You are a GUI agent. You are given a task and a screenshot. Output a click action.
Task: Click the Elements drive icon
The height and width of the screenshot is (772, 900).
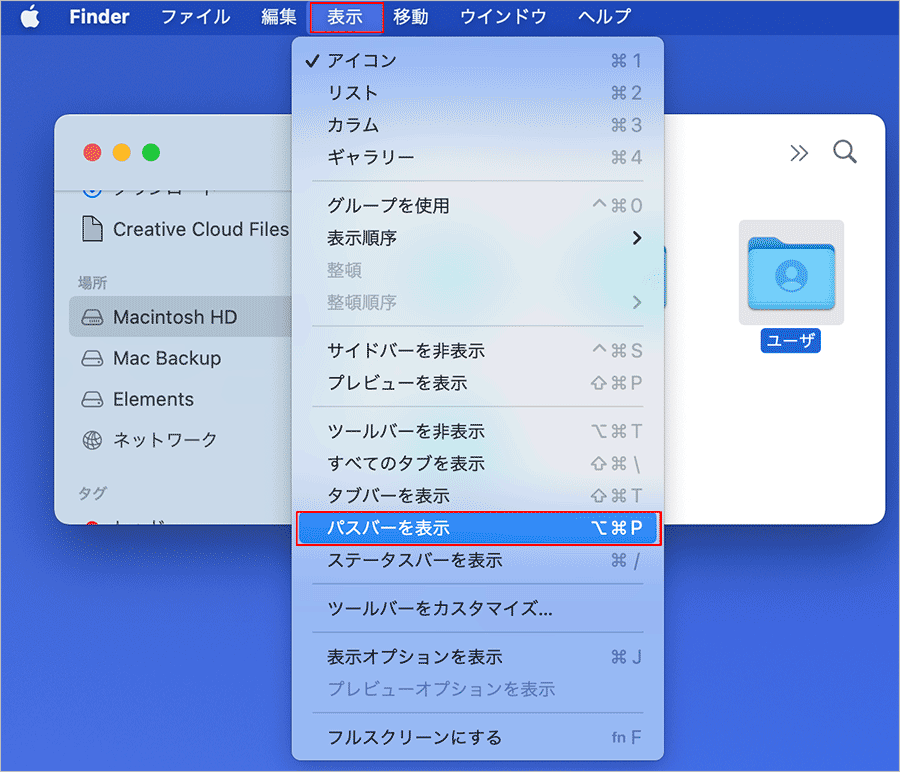tap(92, 399)
